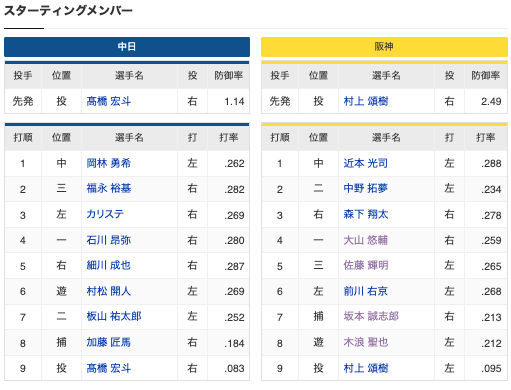Click batting average .287 for 細川
511x390 pixels.
tap(234, 266)
